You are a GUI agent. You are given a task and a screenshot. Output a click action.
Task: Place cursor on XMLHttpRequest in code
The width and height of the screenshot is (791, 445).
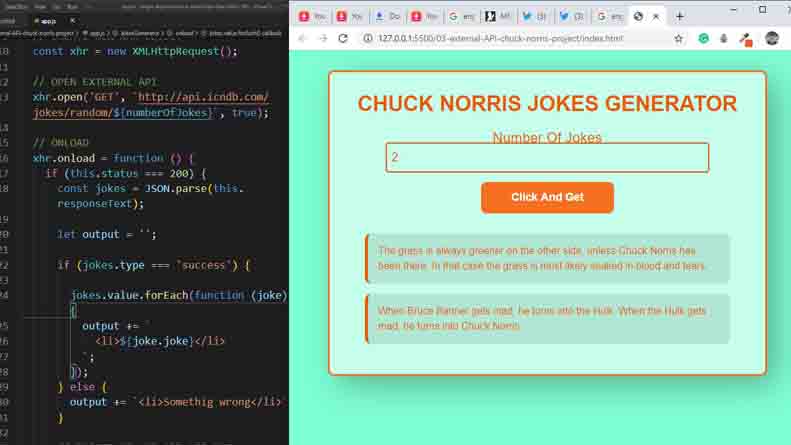pyautogui.click(x=176, y=51)
